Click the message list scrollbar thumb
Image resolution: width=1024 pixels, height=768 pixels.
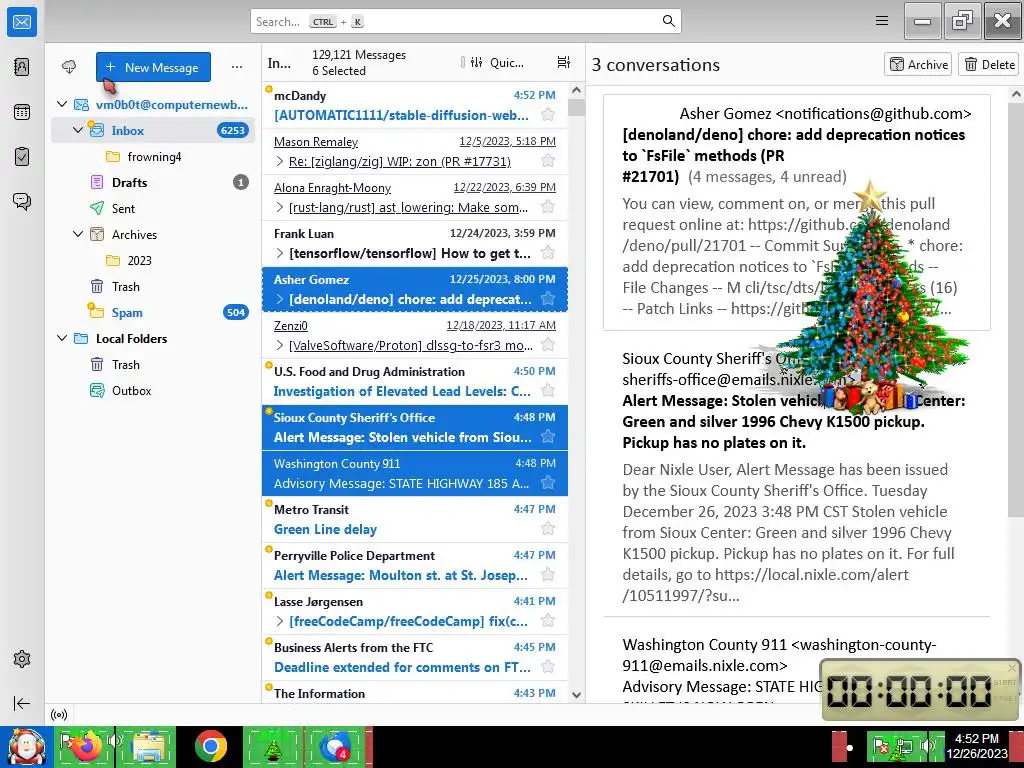pyautogui.click(x=576, y=107)
